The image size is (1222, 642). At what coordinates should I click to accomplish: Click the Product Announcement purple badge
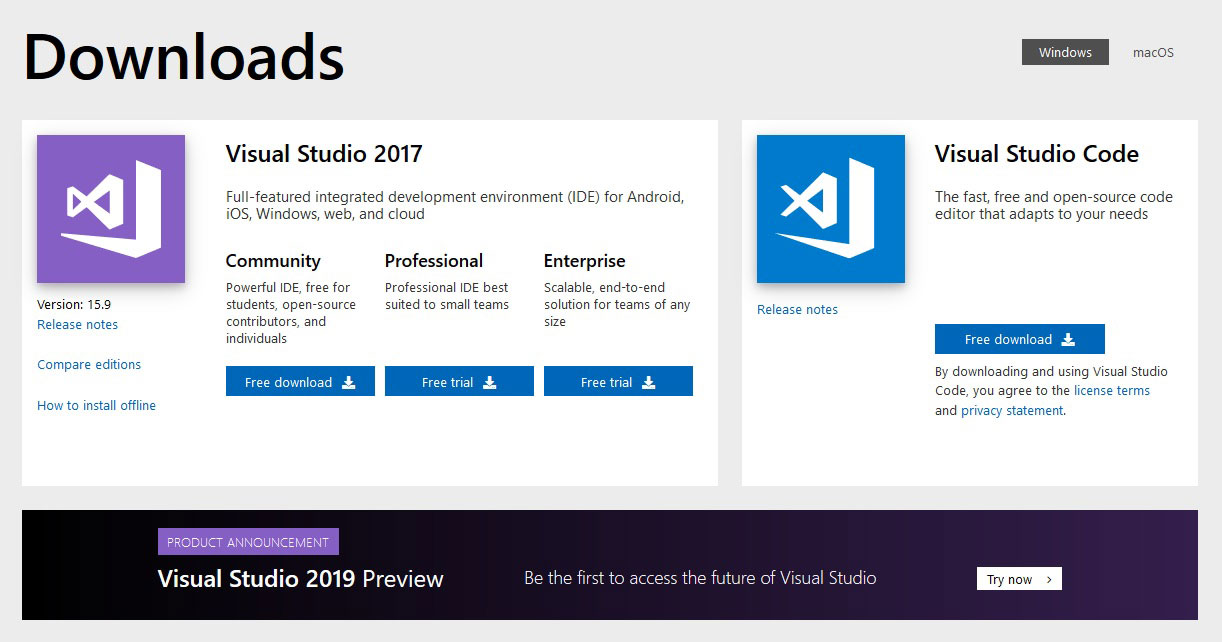[248, 542]
